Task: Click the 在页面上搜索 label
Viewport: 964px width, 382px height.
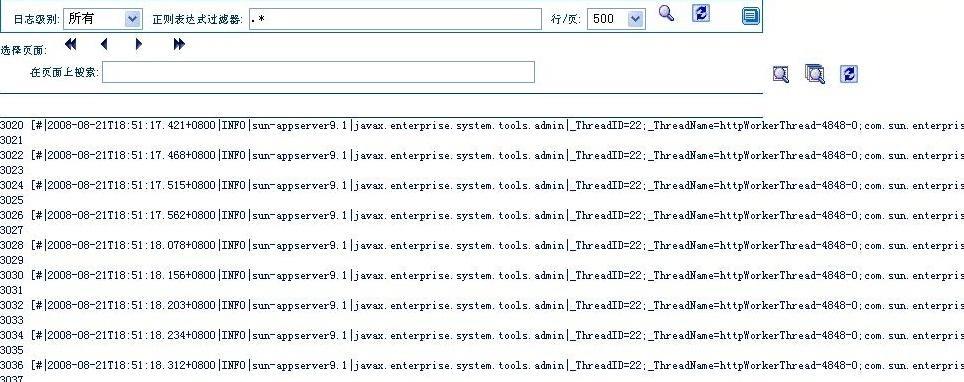Action: 64,73
